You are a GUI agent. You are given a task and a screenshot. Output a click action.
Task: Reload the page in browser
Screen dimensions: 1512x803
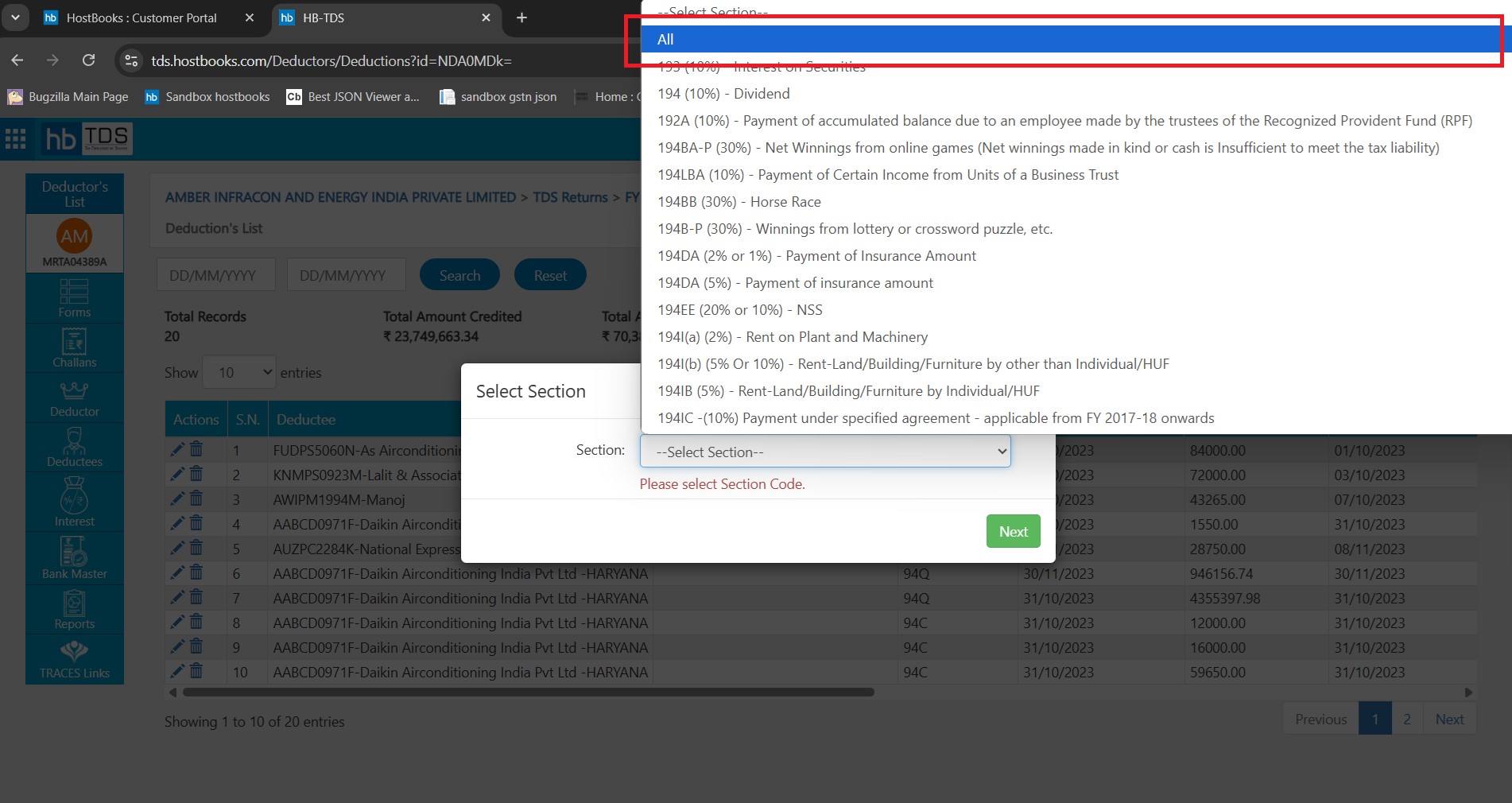coord(89,60)
